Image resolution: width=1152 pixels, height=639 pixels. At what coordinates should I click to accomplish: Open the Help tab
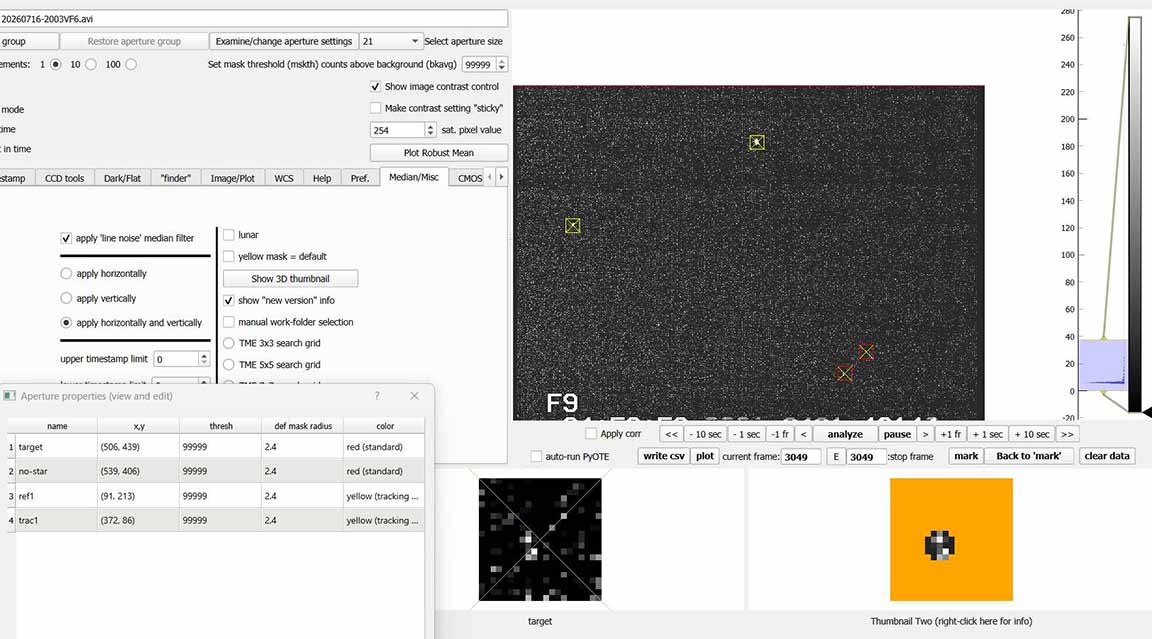point(322,178)
